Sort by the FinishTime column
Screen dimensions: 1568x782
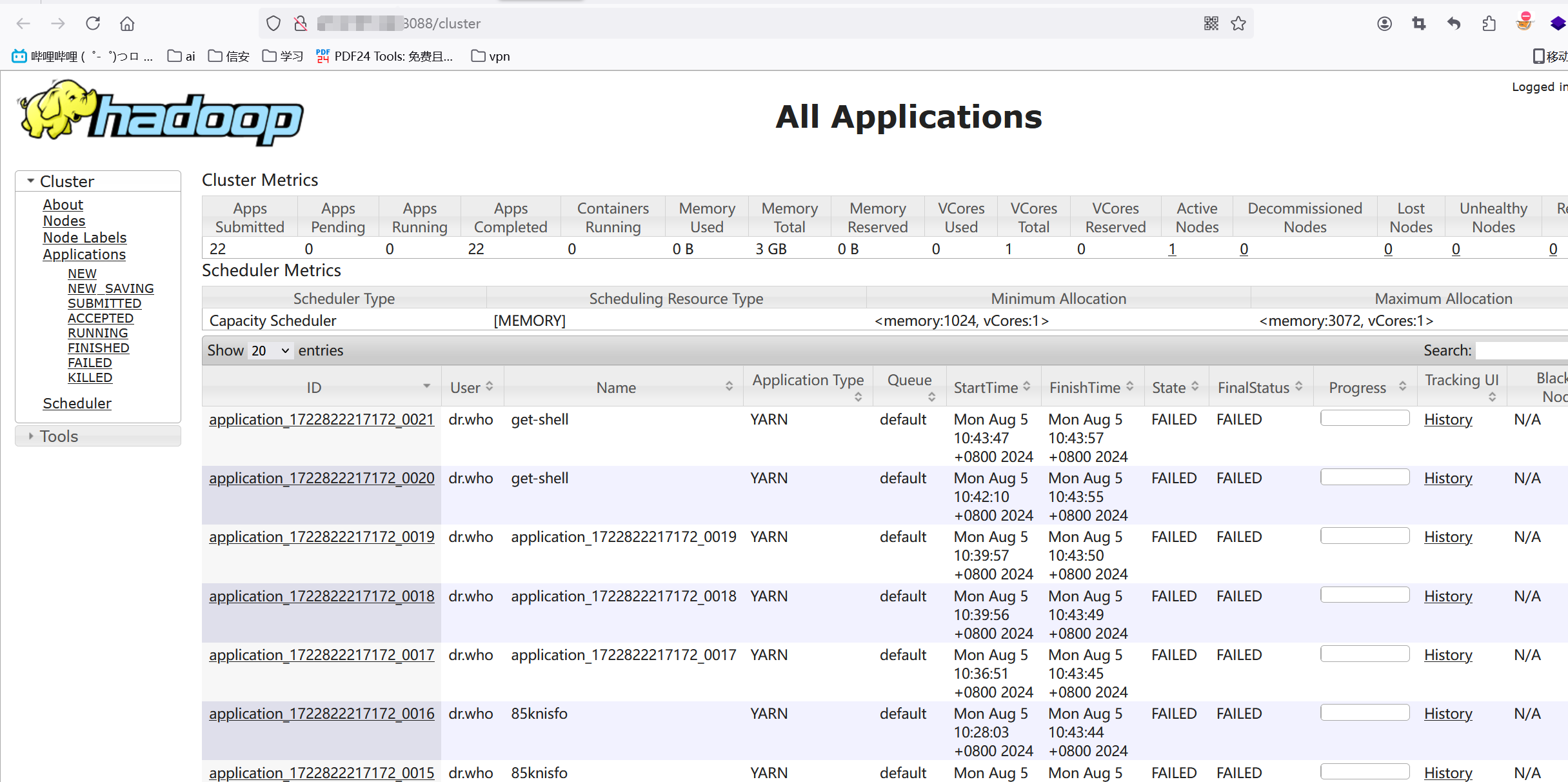[1091, 387]
